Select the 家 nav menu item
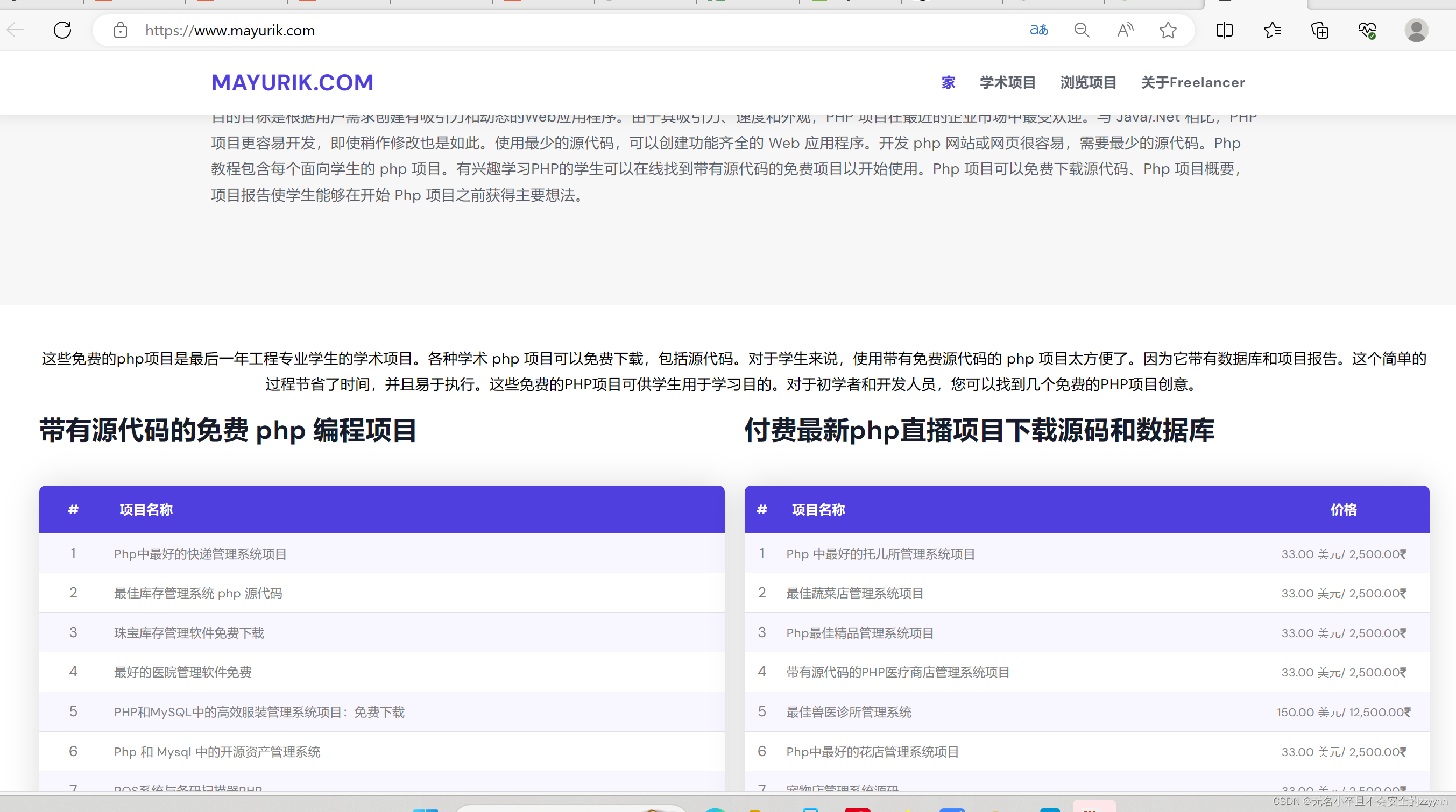 pos(949,82)
